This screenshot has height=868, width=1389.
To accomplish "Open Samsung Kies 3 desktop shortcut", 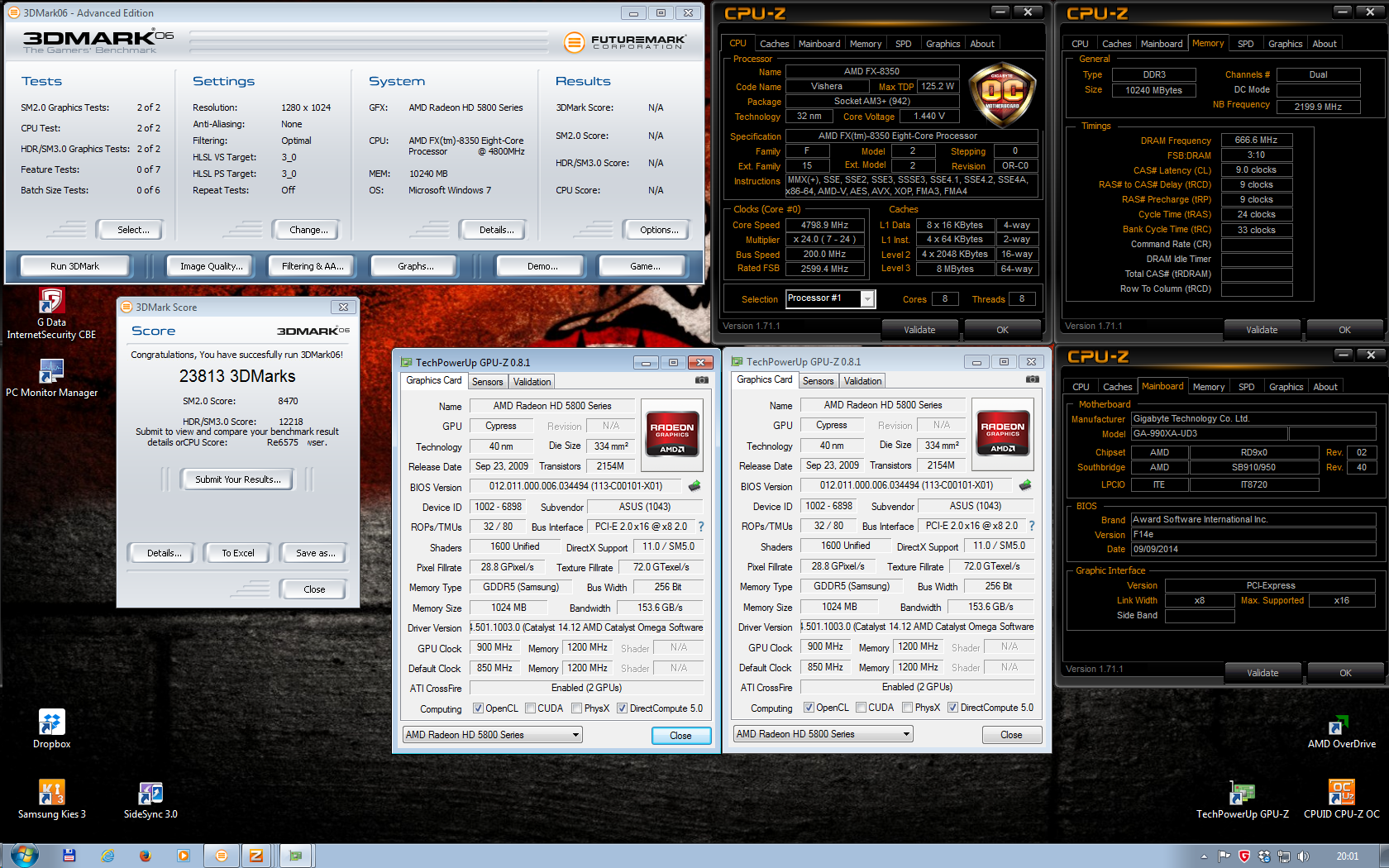I will point(51,799).
